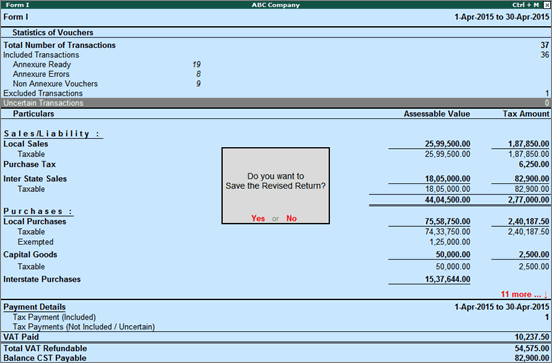Open the Tax Payment (Included) line
Image resolution: width=552 pixels, height=363 pixels.
pyautogui.click(x=276, y=317)
